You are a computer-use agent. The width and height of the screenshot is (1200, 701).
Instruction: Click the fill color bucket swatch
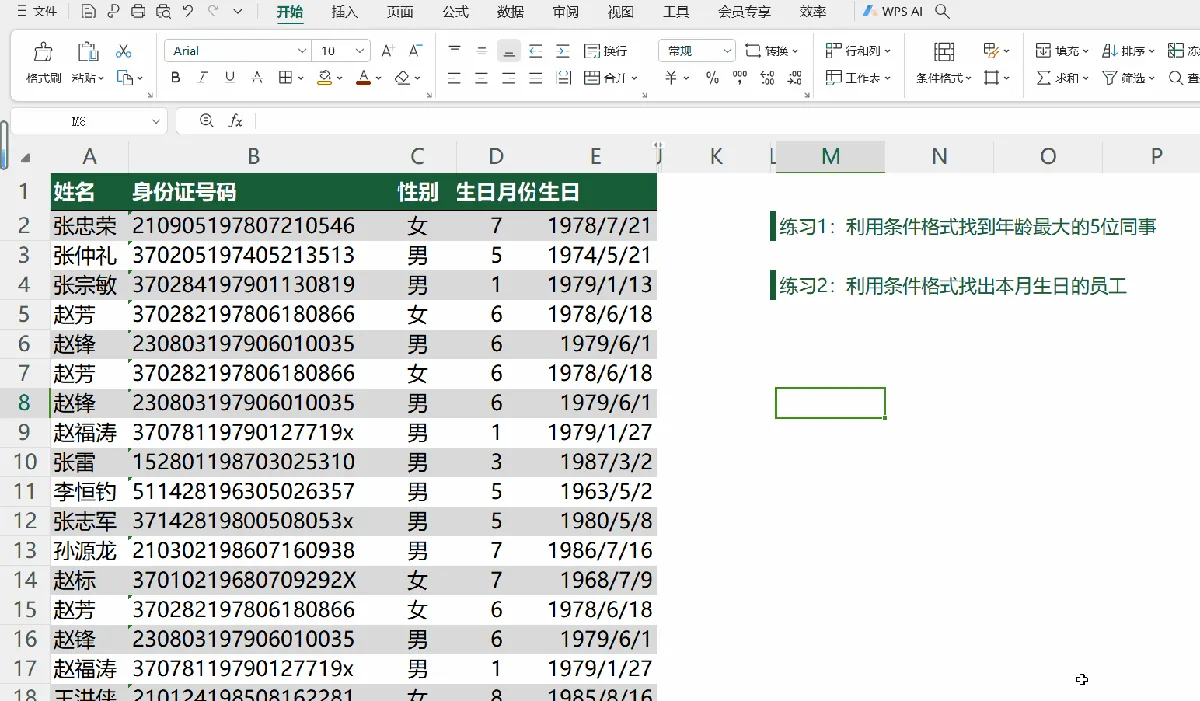324,77
